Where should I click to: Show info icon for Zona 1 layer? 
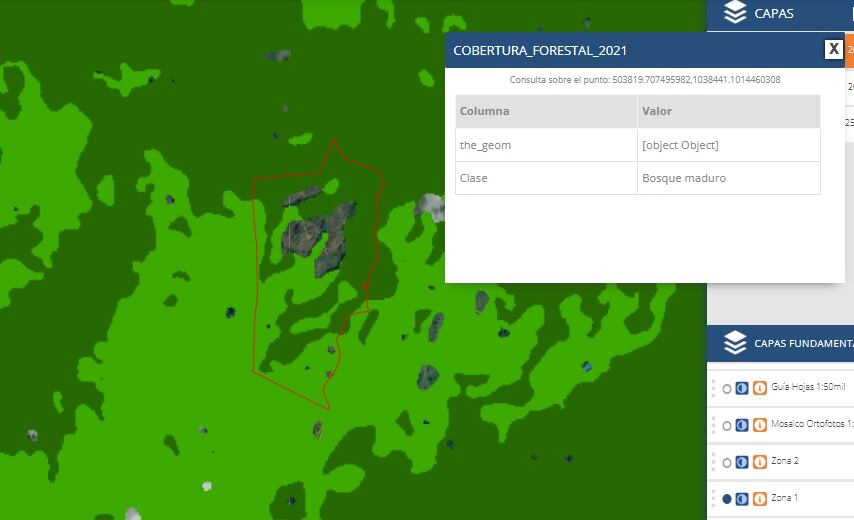point(759,498)
